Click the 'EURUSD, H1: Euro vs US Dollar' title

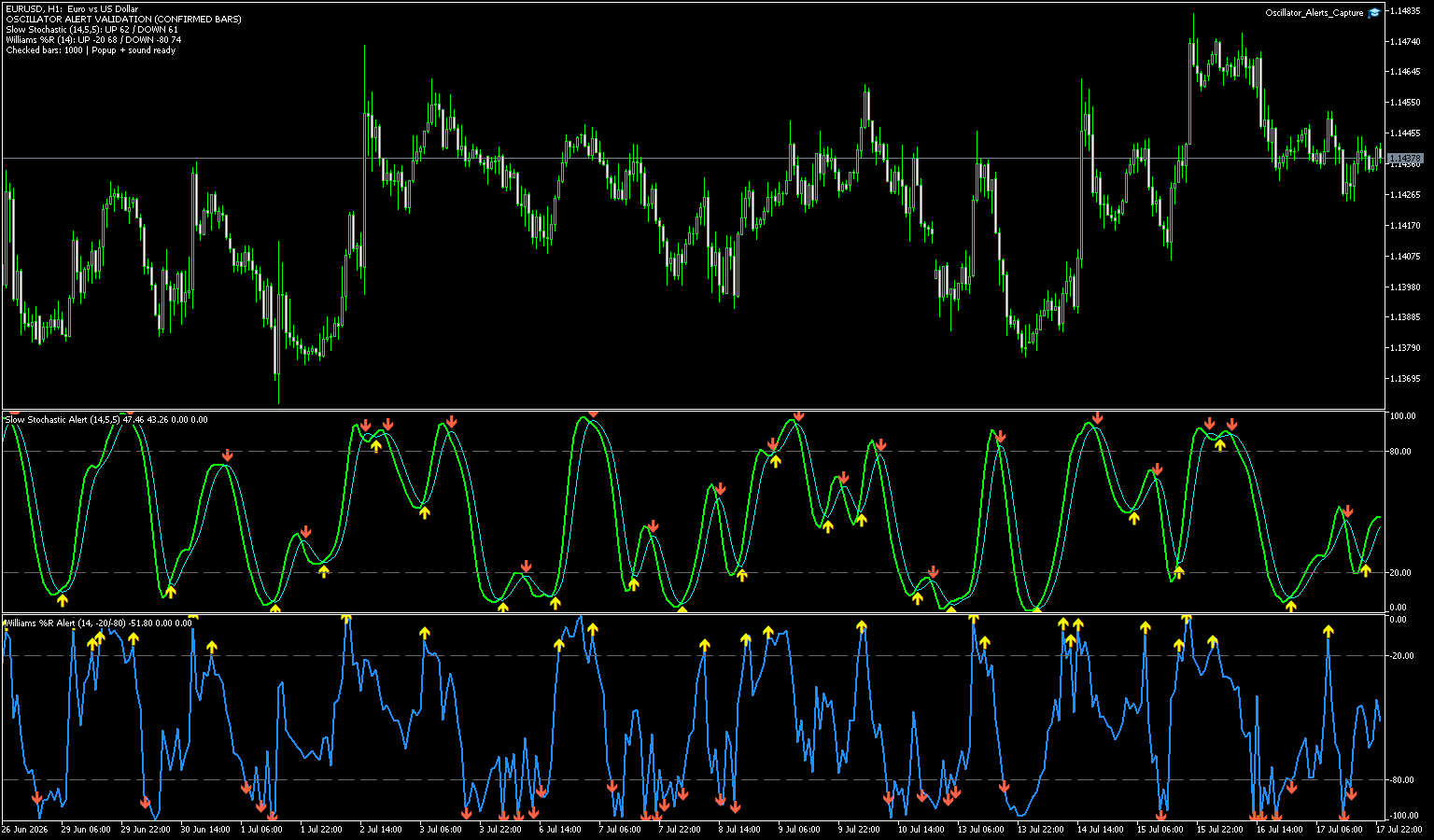tap(72, 9)
